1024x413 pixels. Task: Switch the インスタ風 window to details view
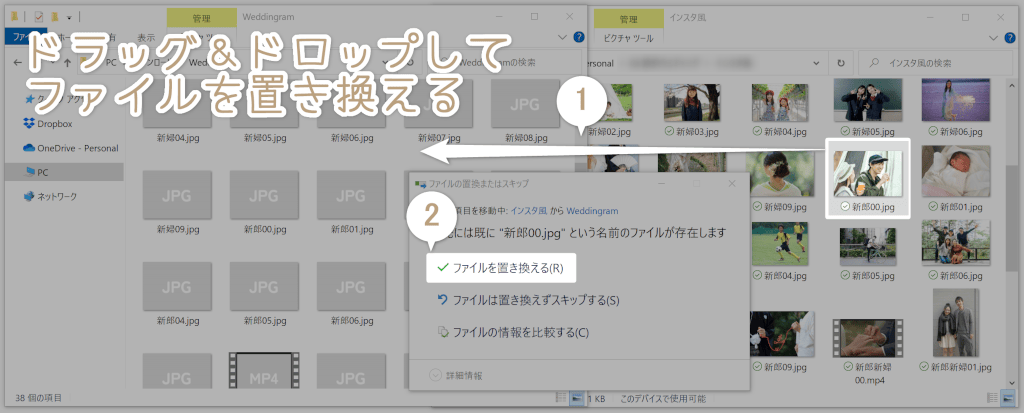[993, 397]
